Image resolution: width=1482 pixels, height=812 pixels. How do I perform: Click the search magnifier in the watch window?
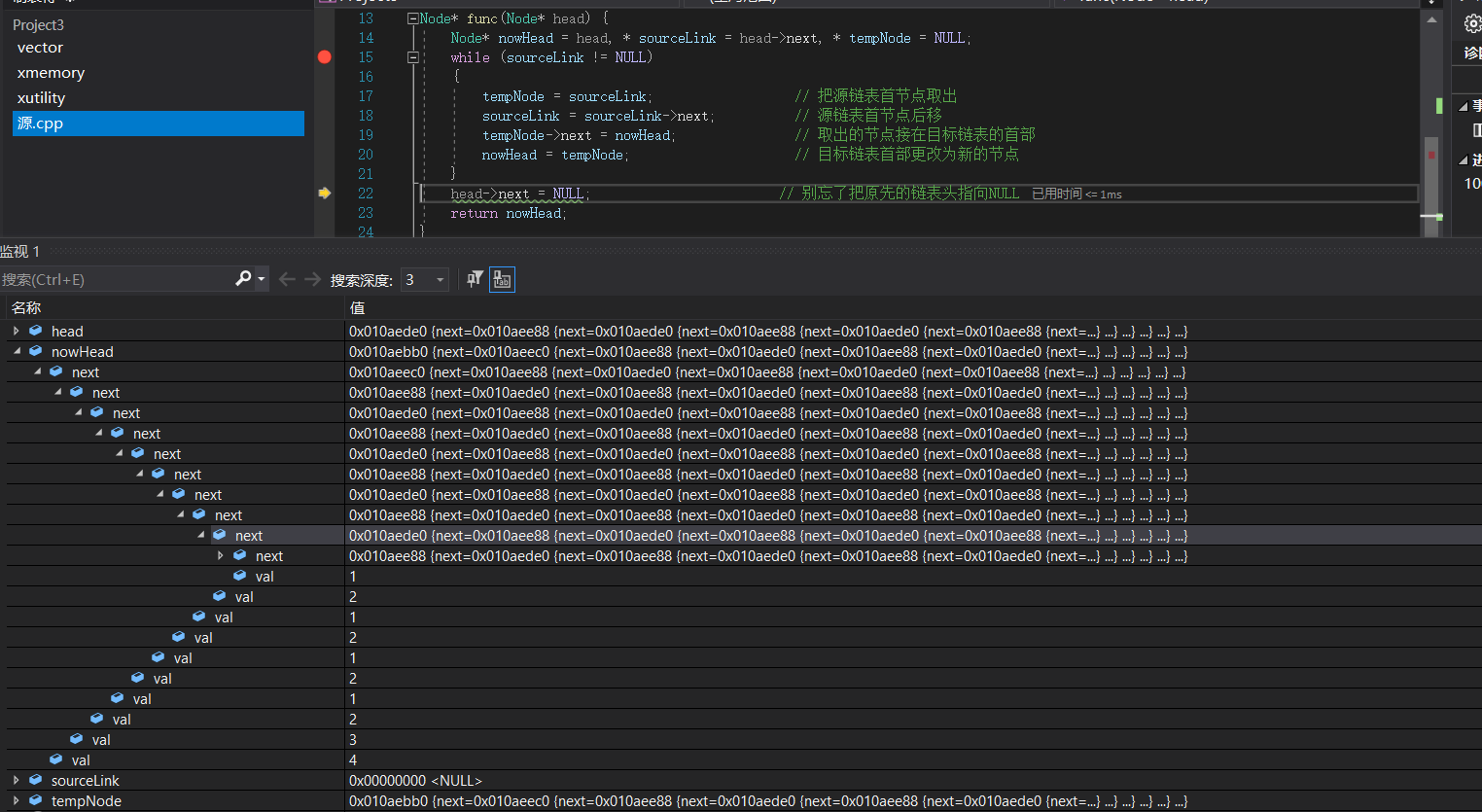(x=243, y=279)
